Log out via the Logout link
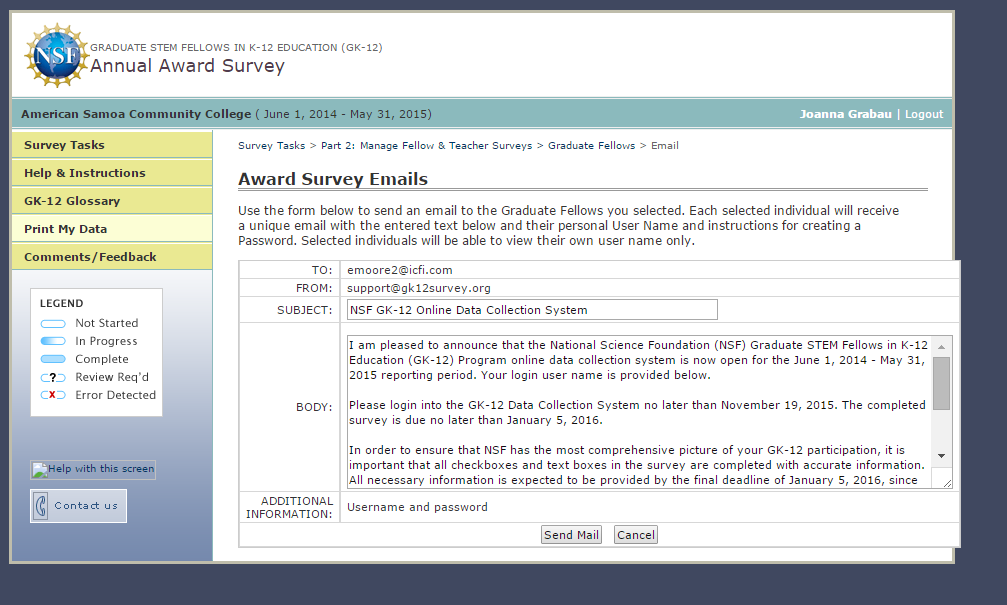This screenshot has height=605, width=1007. tap(924, 114)
